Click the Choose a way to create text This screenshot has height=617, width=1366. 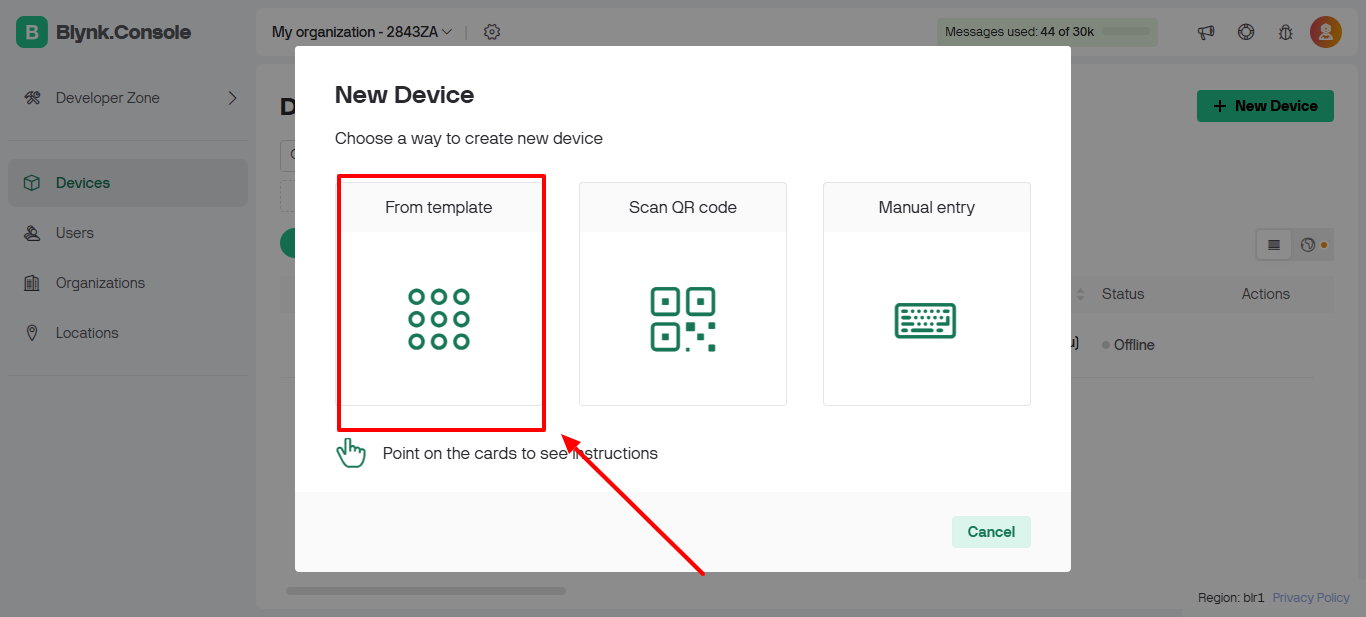coord(469,138)
